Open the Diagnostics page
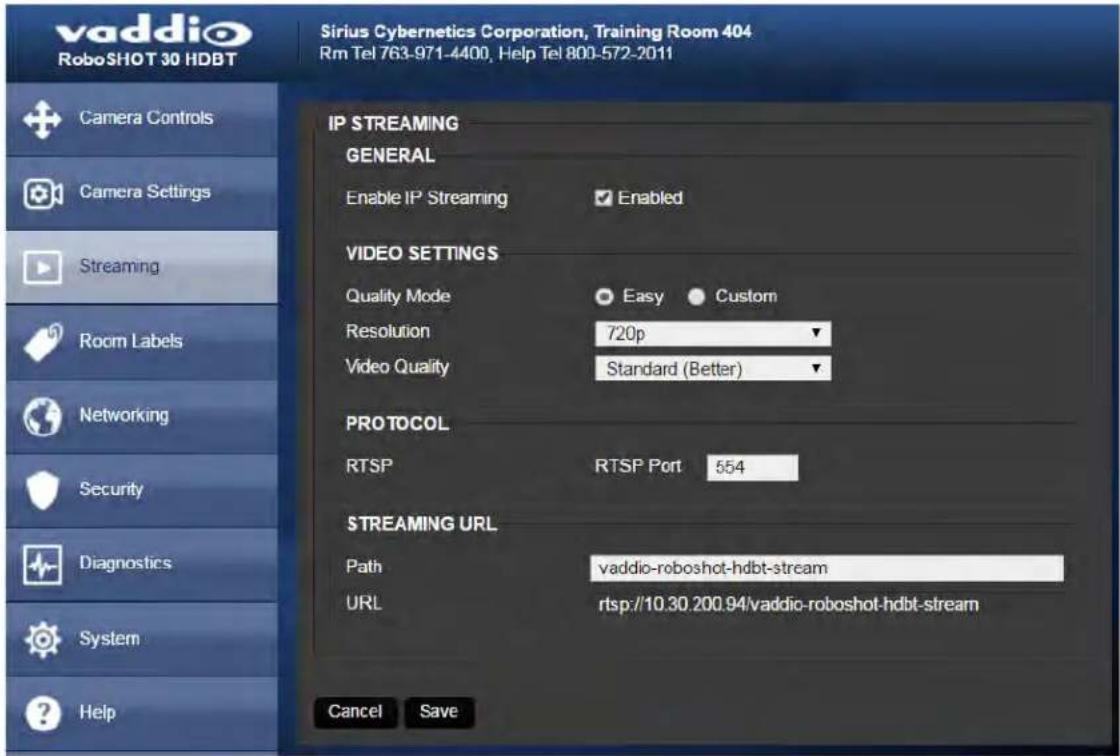 tap(141, 565)
